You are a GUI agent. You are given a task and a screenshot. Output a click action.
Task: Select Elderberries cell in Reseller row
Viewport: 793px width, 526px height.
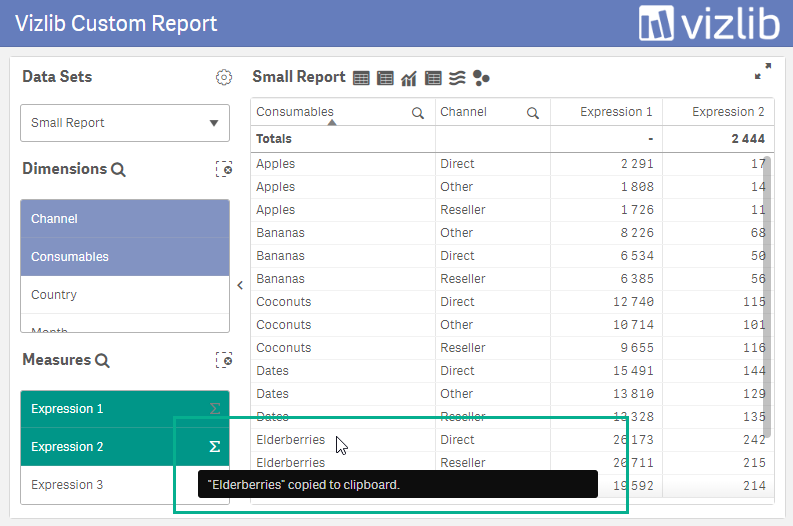click(x=343, y=461)
